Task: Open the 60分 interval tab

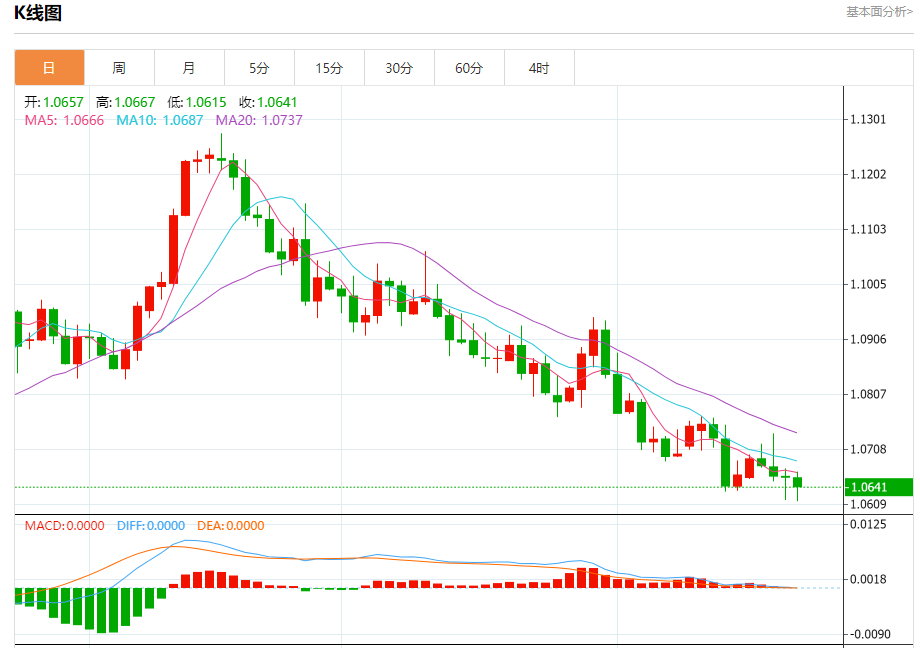Action: [x=469, y=68]
